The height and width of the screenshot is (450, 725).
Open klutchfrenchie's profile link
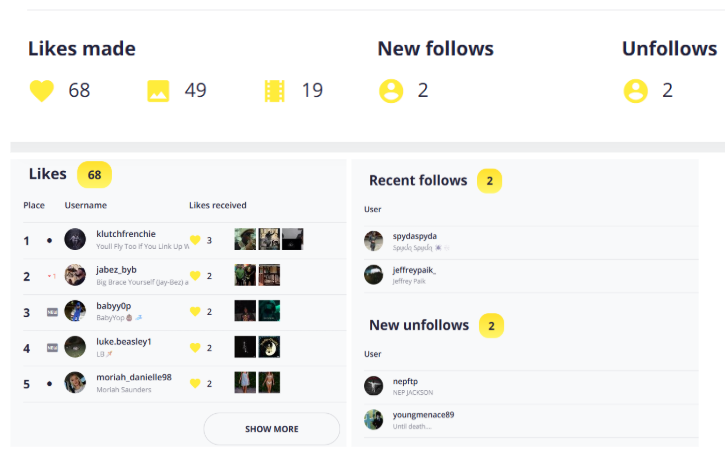[x=126, y=234]
